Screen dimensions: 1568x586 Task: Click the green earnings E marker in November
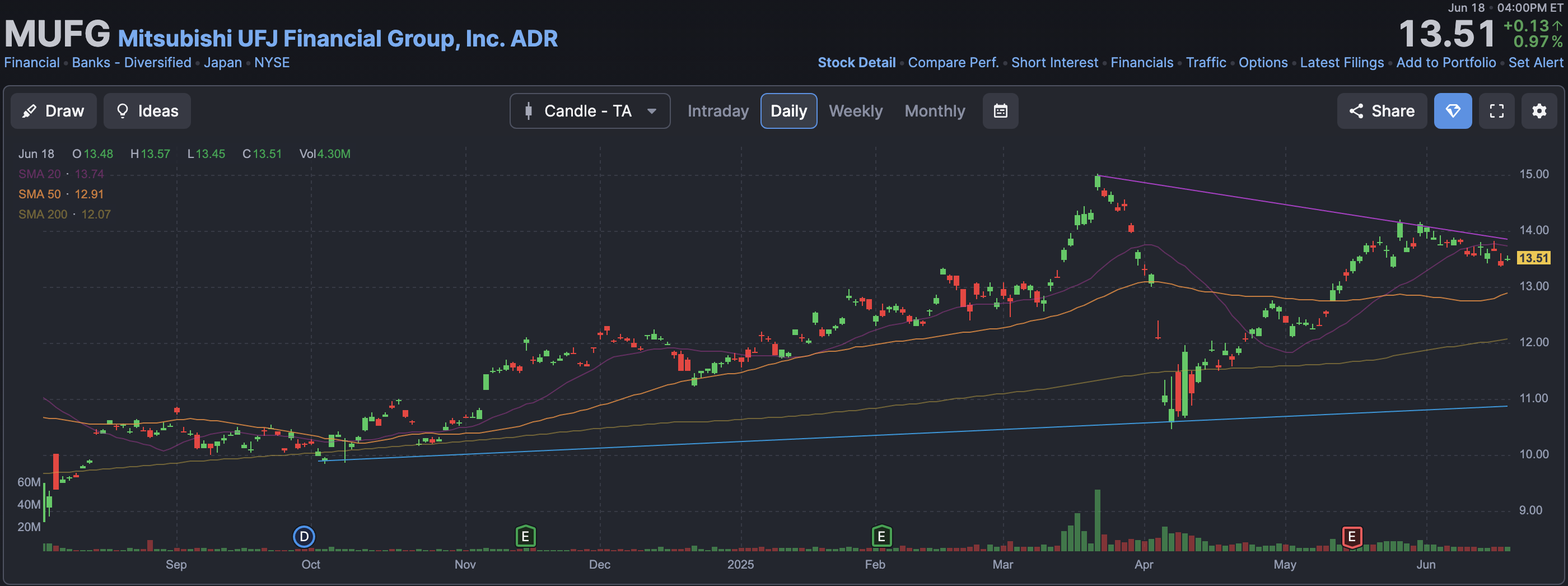pyautogui.click(x=525, y=537)
